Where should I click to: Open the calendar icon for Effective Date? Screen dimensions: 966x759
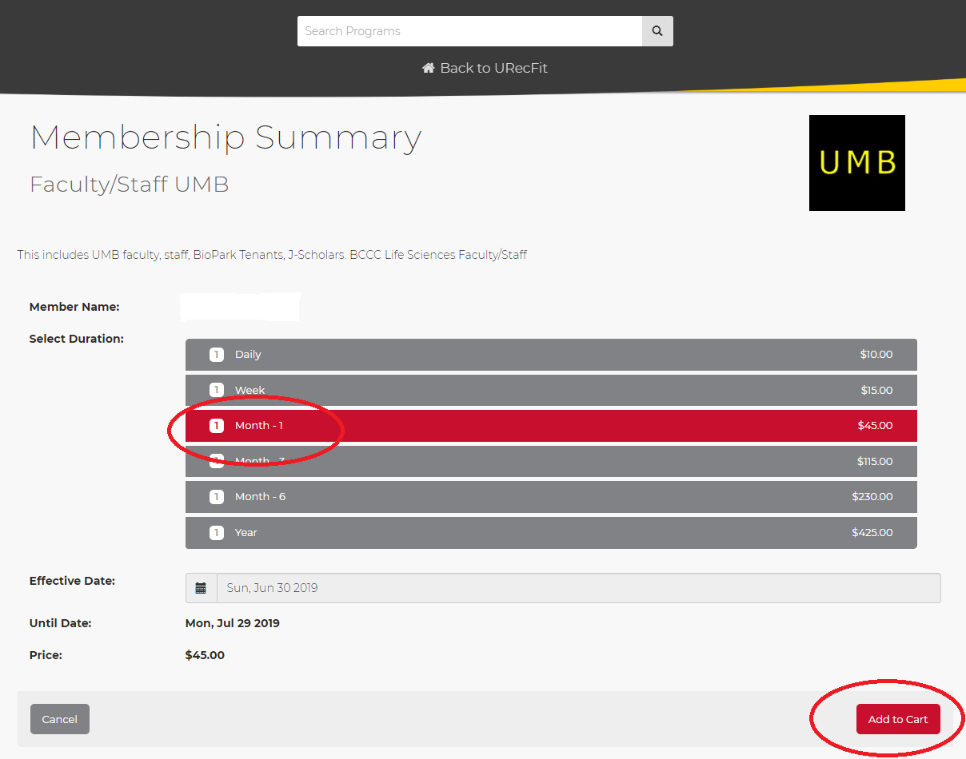tap(201, 588)
